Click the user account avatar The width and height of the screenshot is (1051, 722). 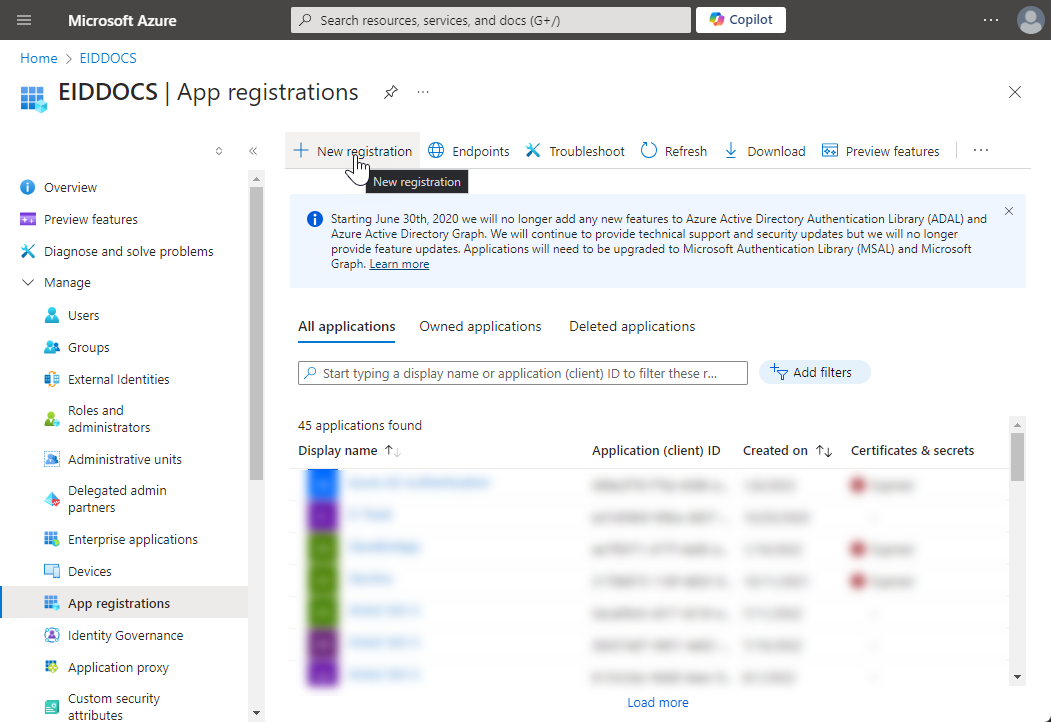click(1030, 20)
